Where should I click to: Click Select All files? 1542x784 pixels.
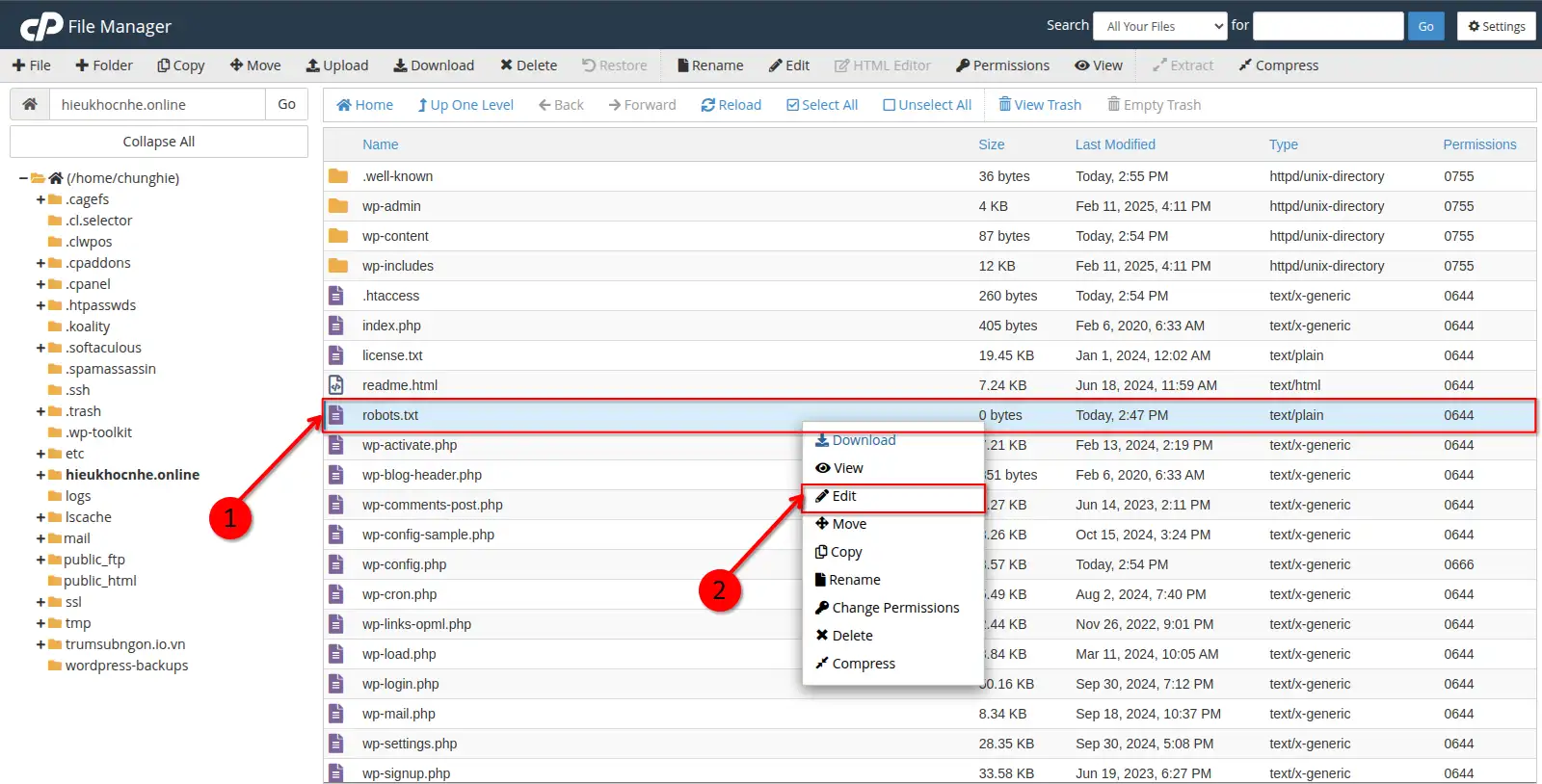822,105
